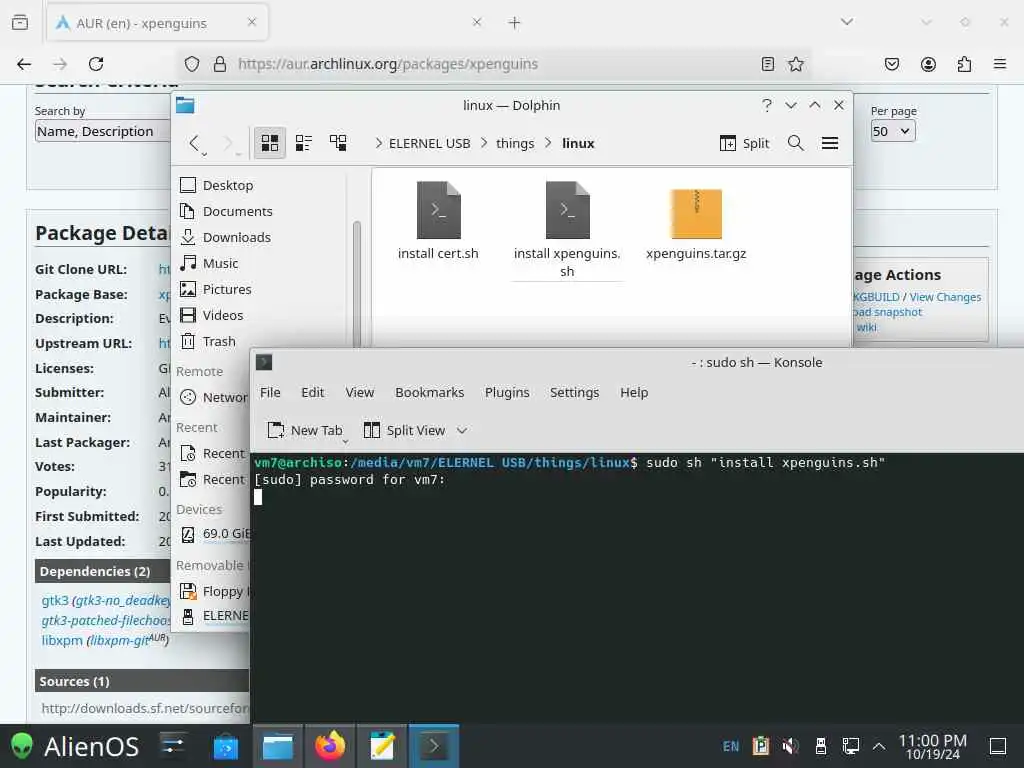Switch Dolphin to Compact view mode
The width and height of the screenshot is (1024, 768).
304,143
